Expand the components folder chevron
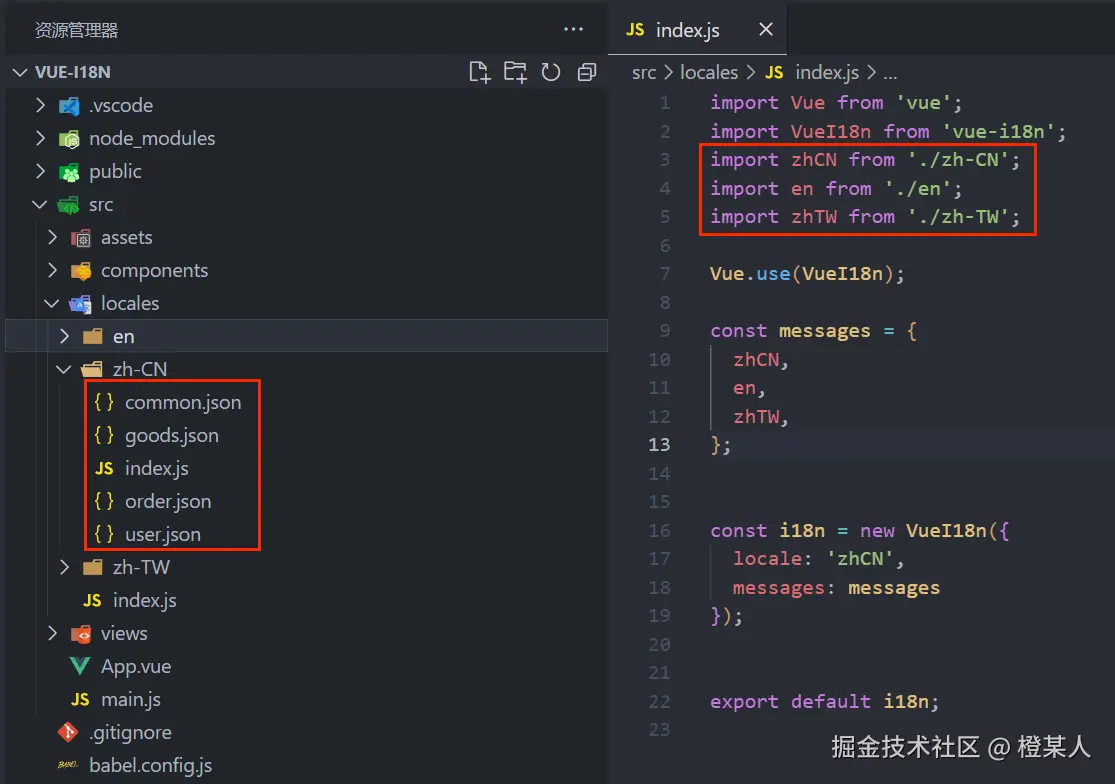Image resolution: width=1115 pixels, height=784 pixels. pos(52,270)
